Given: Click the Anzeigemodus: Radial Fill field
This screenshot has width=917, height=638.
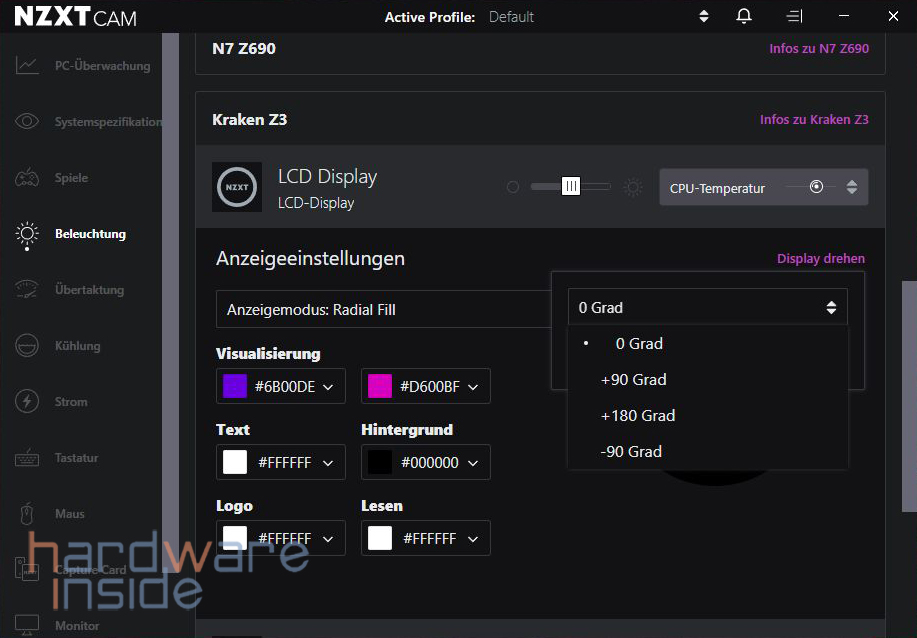Looking at the screenshot, I should tap(384, 309).
